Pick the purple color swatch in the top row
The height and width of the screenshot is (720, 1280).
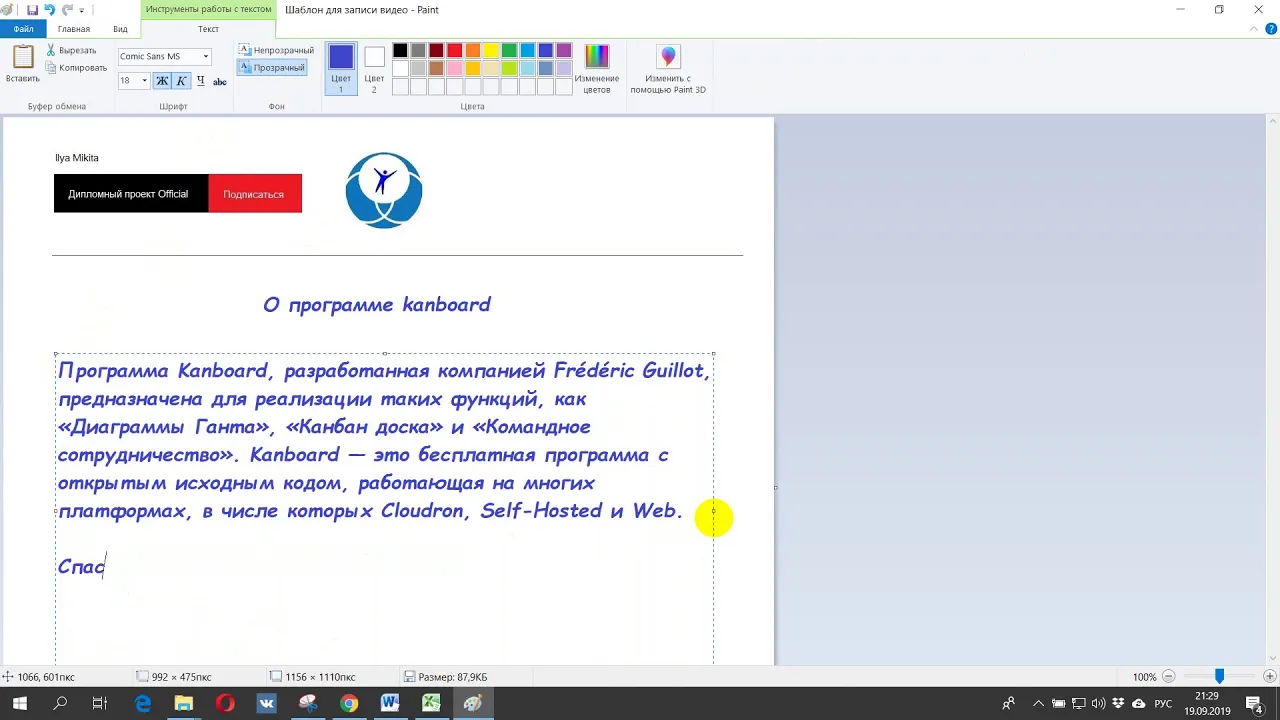[564, 50]
